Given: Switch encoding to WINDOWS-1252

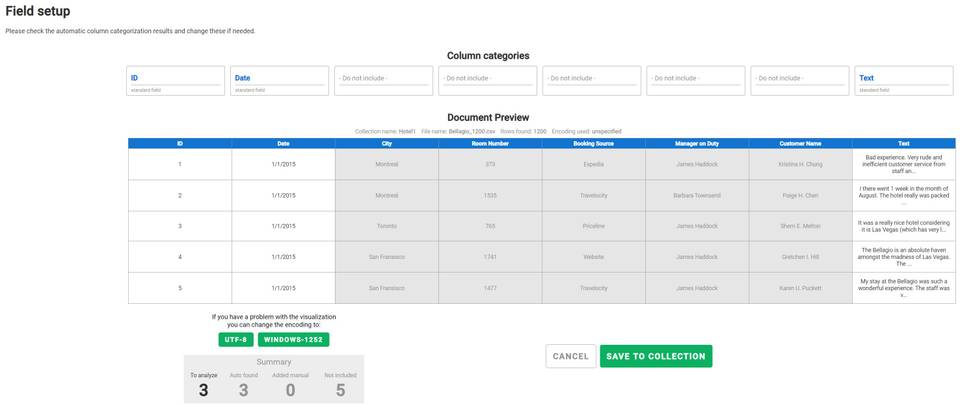Looking at the screenshot, I should (x=293, y=340).
